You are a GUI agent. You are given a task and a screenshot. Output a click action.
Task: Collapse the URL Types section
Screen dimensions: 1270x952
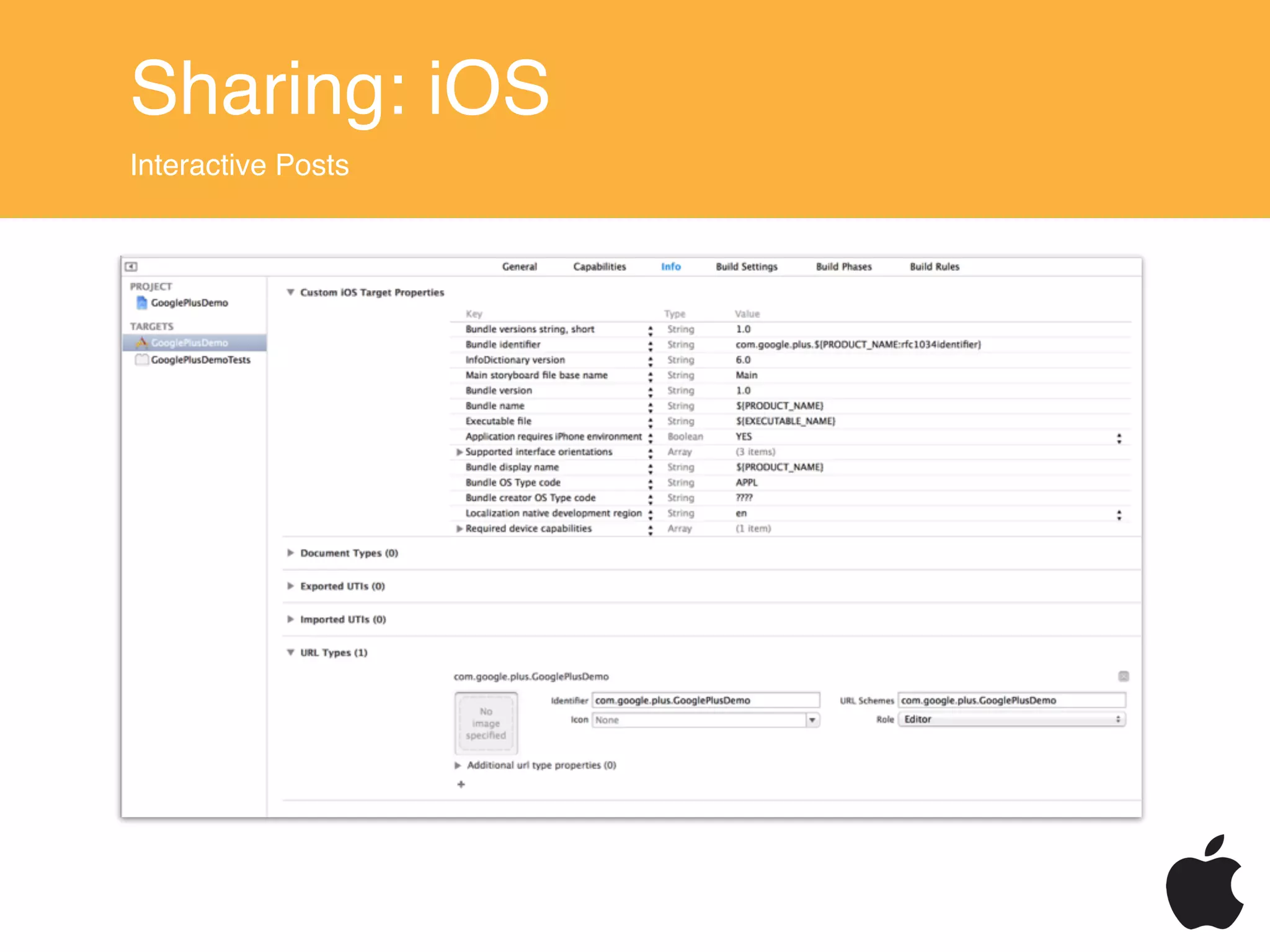coord(290,652)
